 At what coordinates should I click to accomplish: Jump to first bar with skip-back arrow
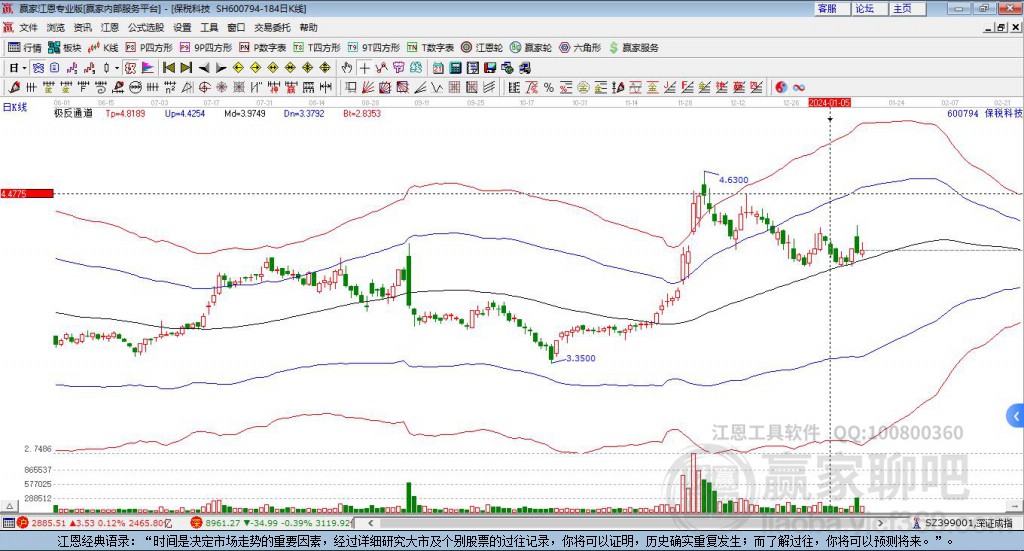(168, 68)
